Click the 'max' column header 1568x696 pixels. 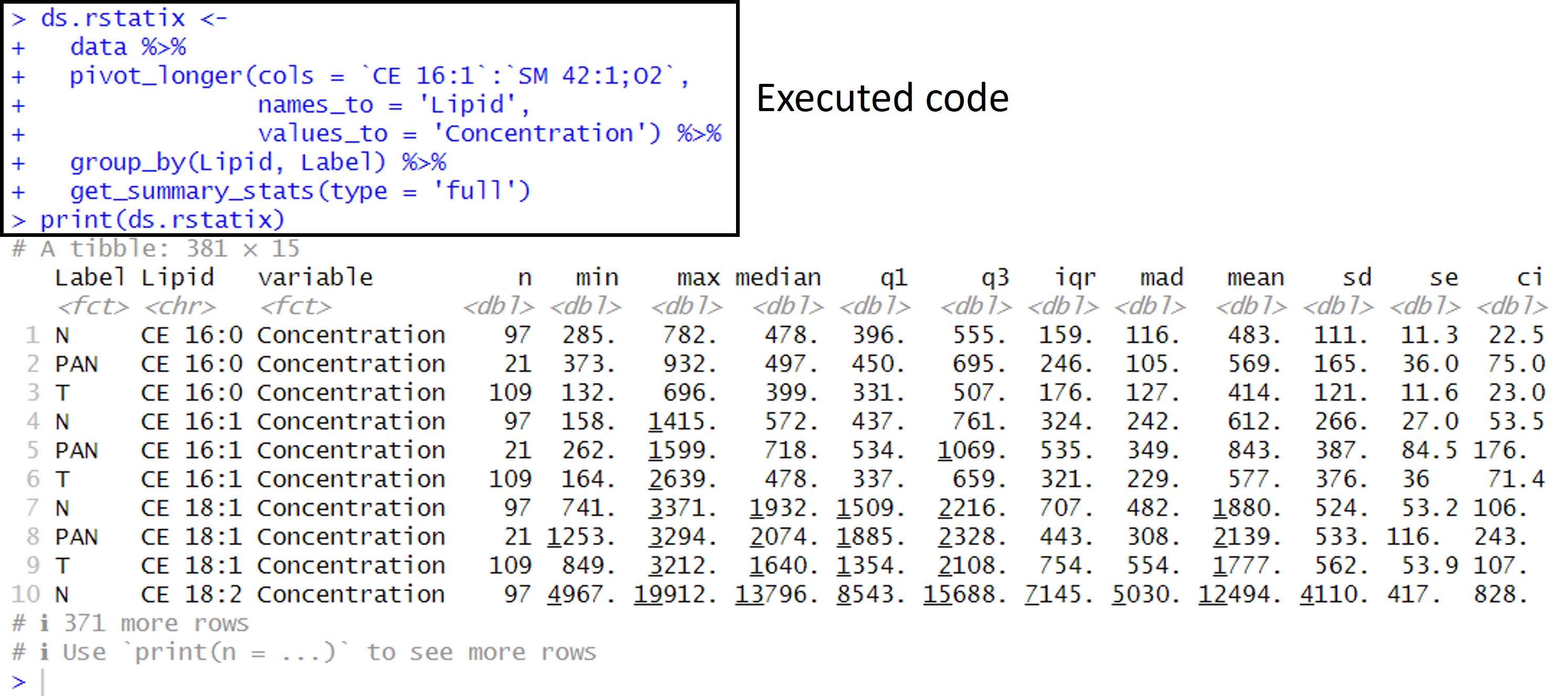tap(698, 278)
